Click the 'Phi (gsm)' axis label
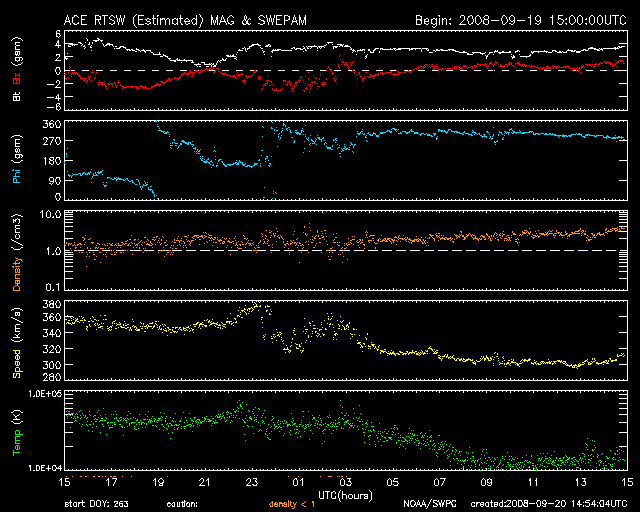The height and width of the screenshot is (512, 640). pyautogui.click(x=17, y=159)
